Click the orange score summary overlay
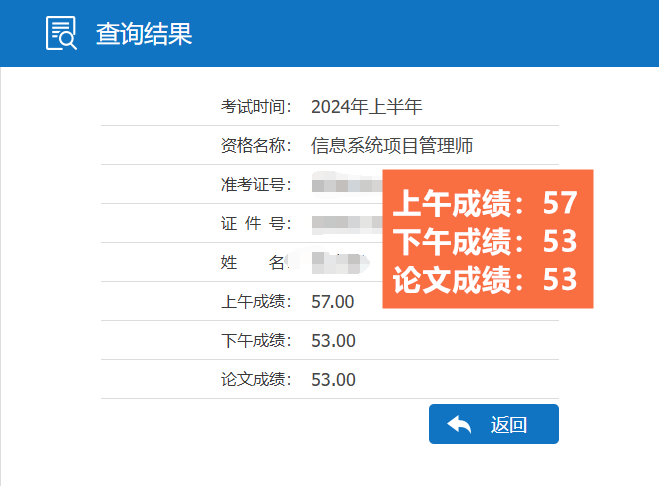This screenshot has width=659, height=486. 488,239
